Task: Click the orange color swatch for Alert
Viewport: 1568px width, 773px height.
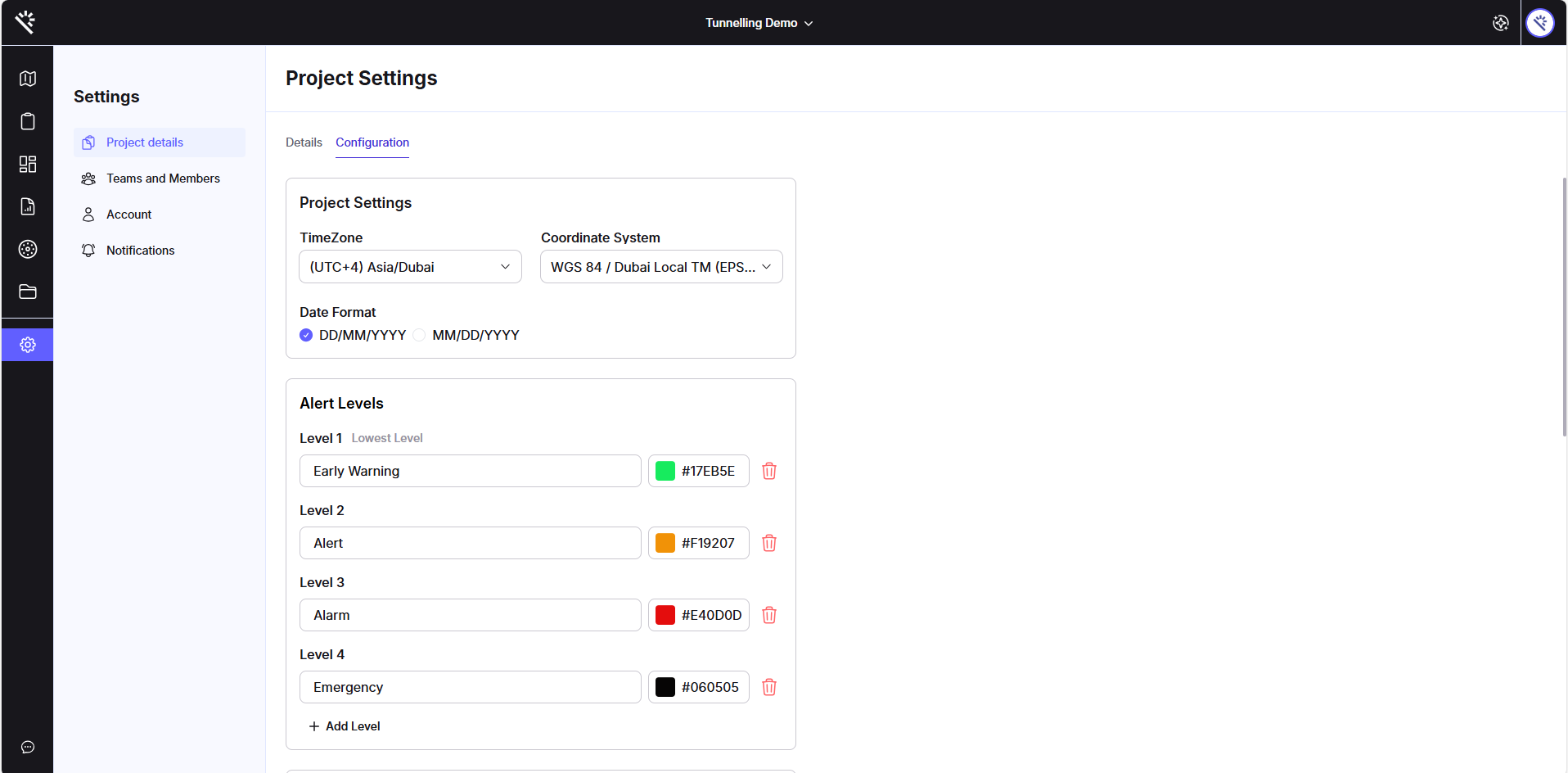Action: [665, 543]
